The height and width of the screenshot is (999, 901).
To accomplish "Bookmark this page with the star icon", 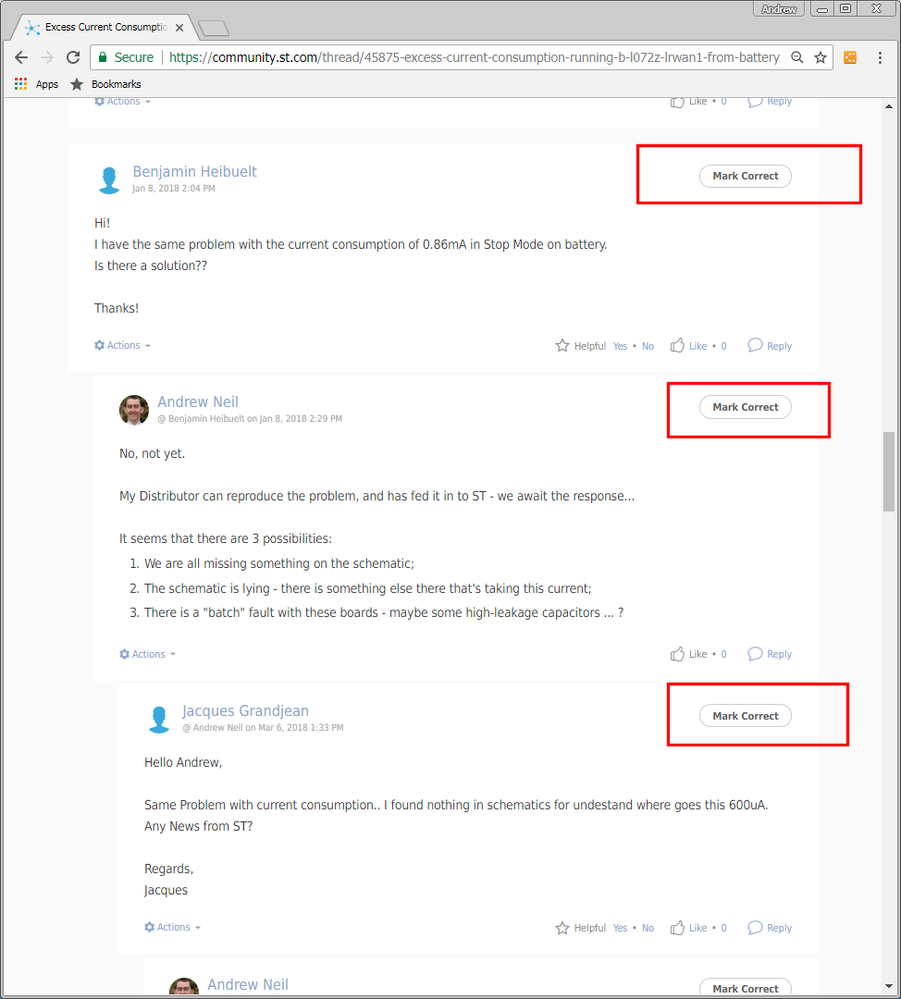I will [821, 57].
